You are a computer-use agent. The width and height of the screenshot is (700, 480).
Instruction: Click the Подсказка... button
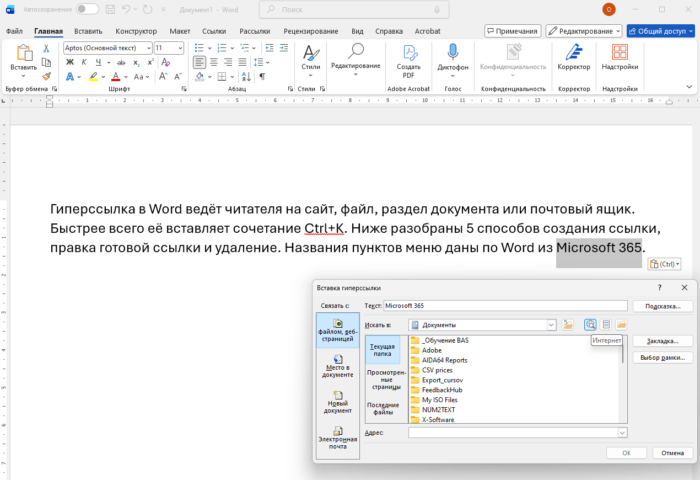662,306
